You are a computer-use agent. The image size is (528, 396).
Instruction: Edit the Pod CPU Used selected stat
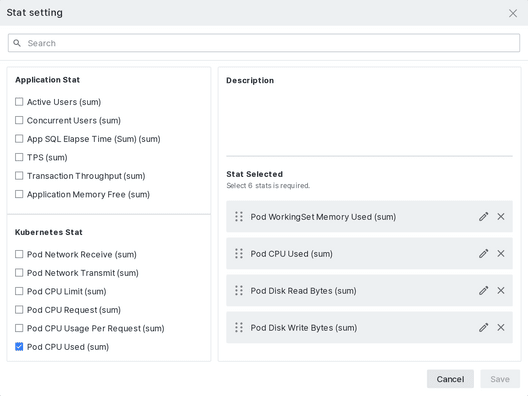pos(484,254)
